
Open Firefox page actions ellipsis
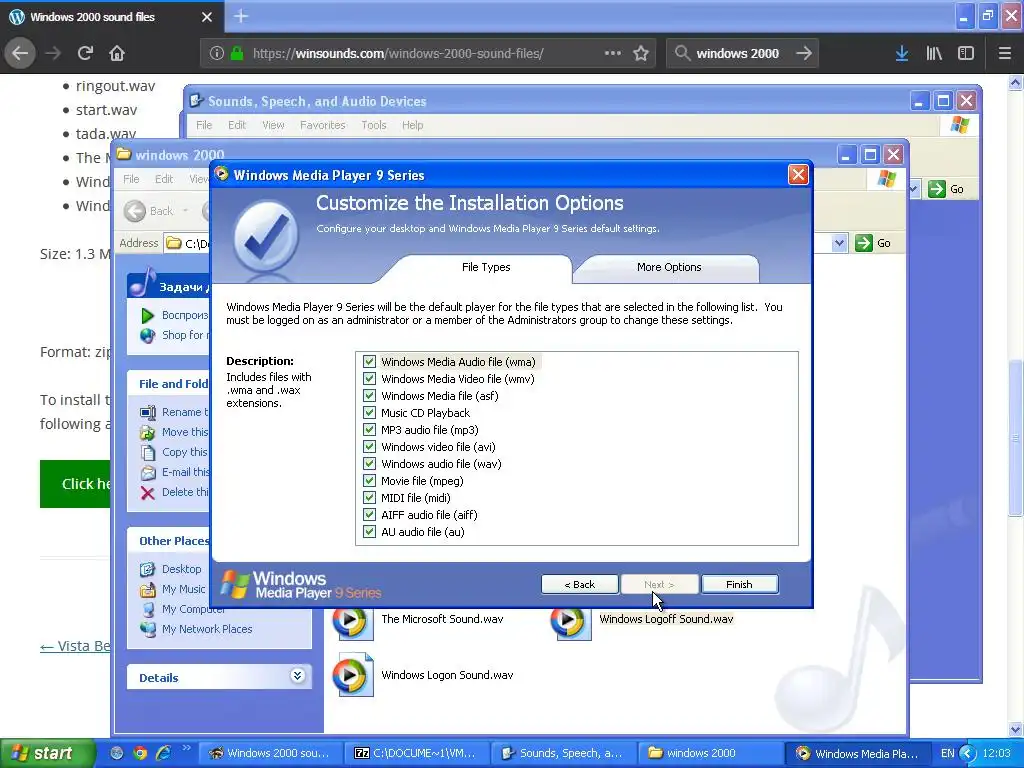[613, 53]
